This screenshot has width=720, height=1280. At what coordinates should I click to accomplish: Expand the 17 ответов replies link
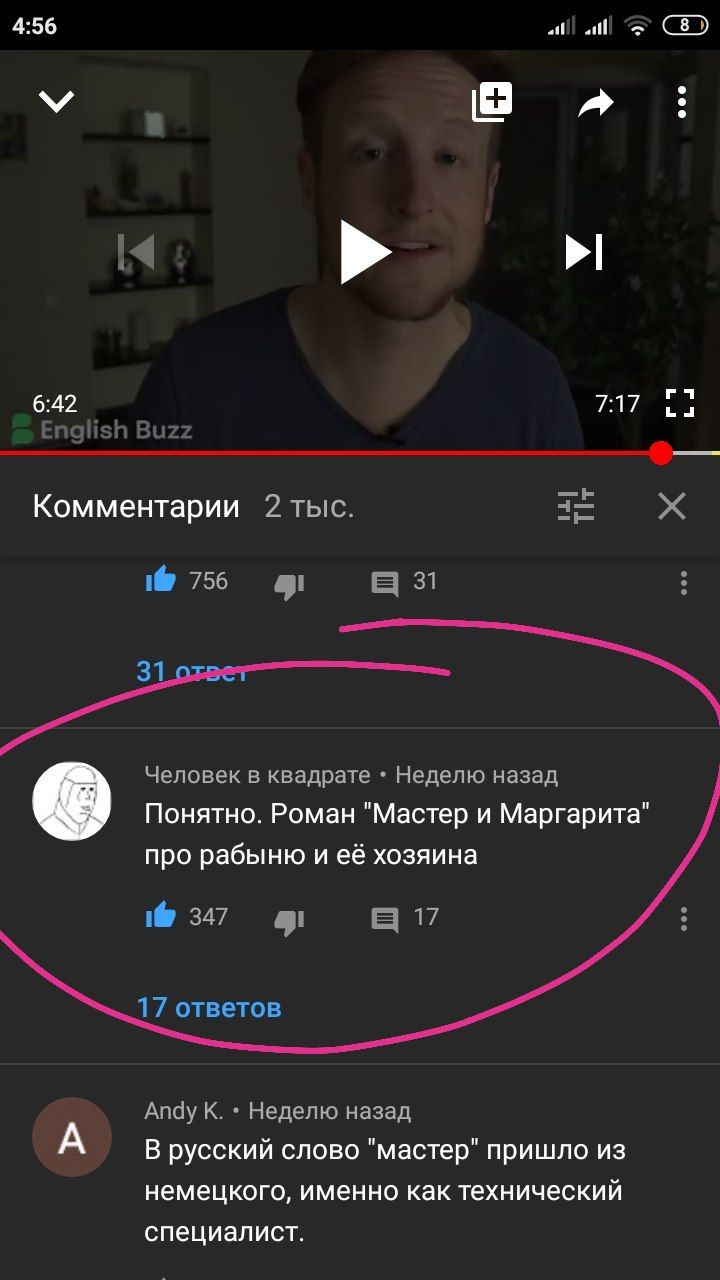pos(209,1007)
